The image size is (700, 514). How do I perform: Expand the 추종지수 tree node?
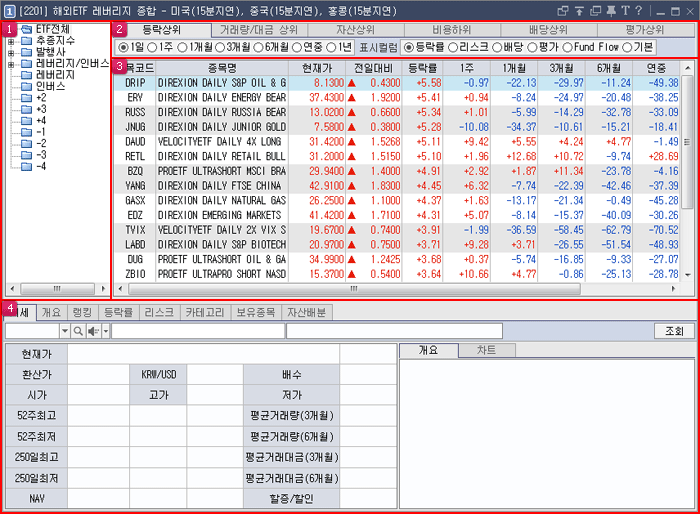pos(11,41)
